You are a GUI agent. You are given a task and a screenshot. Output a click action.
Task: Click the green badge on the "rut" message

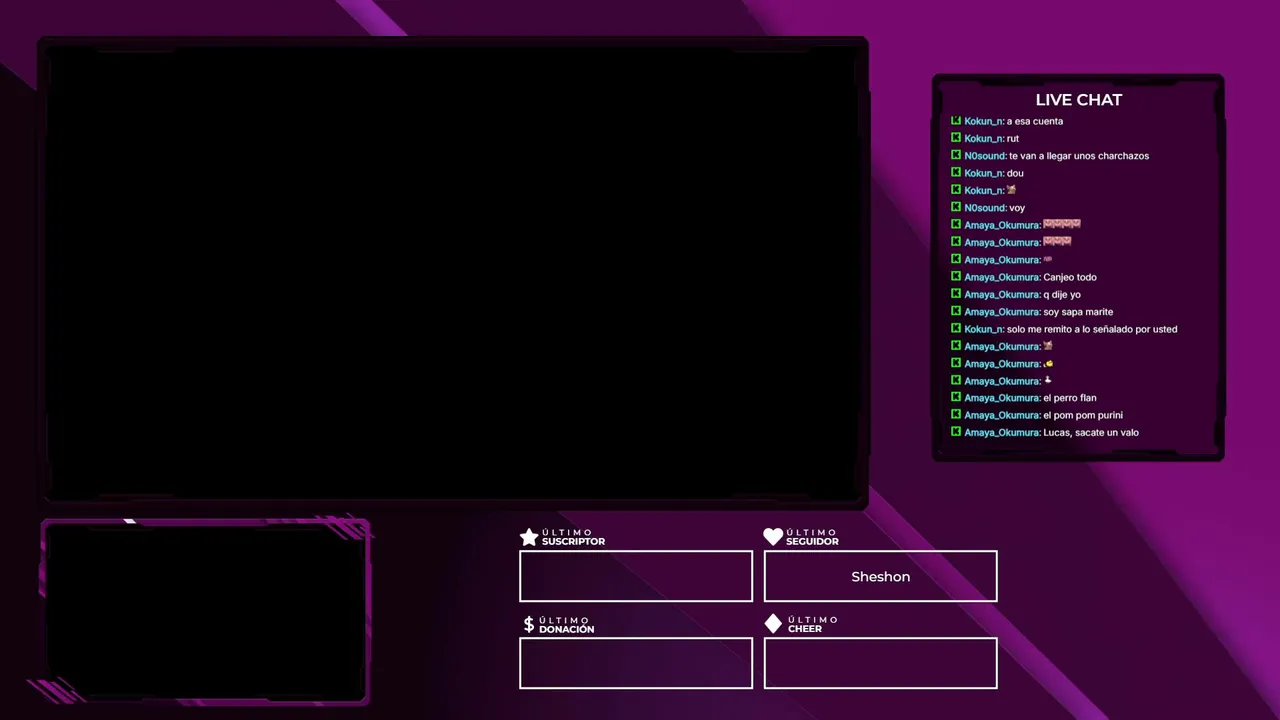956,138
